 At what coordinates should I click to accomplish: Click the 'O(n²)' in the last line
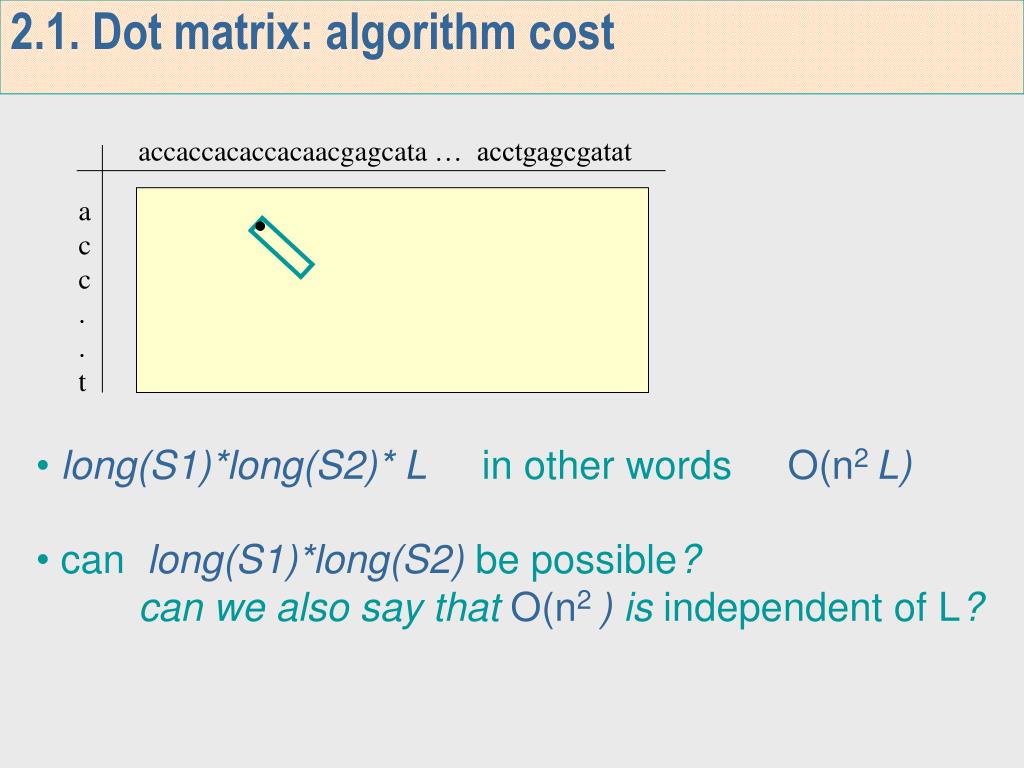coord(562,607)
